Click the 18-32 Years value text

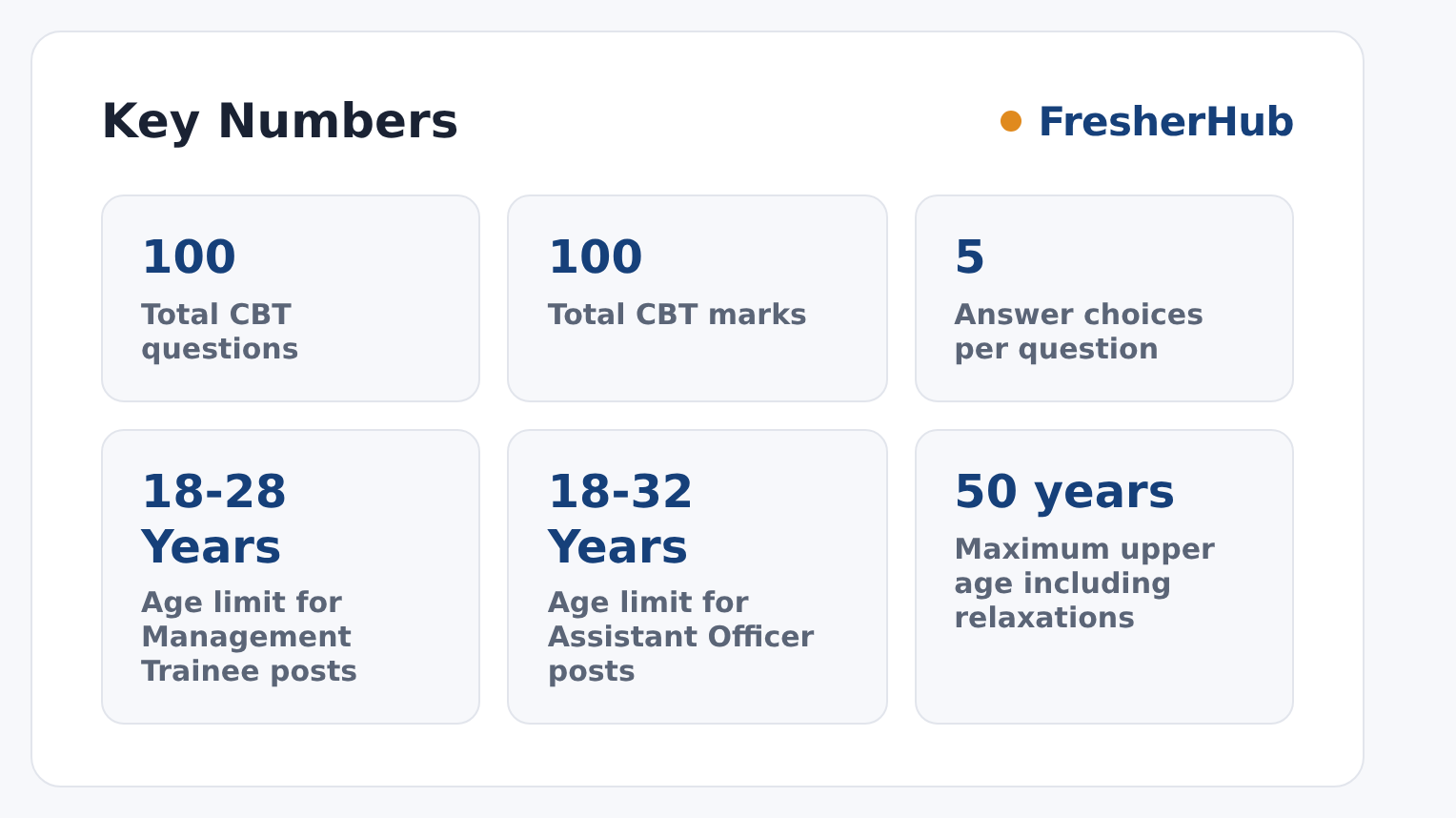(620, 520)
